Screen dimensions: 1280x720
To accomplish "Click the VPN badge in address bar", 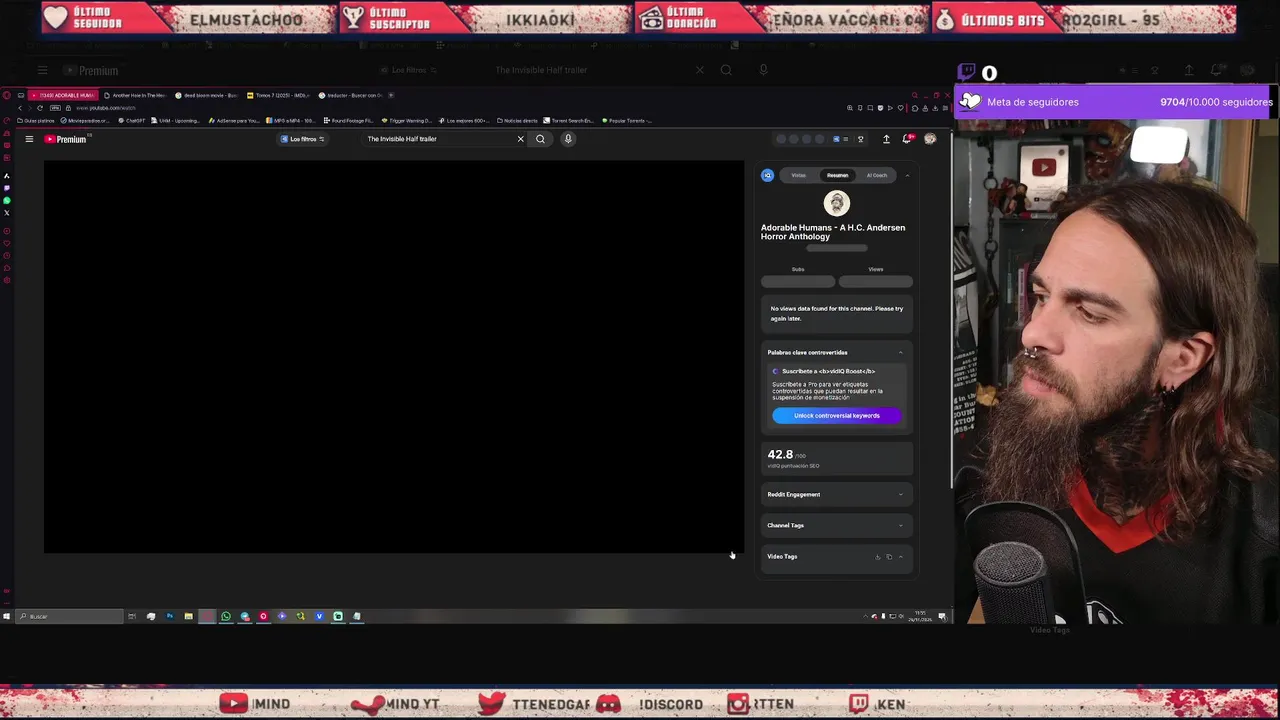I will [55, 108].
